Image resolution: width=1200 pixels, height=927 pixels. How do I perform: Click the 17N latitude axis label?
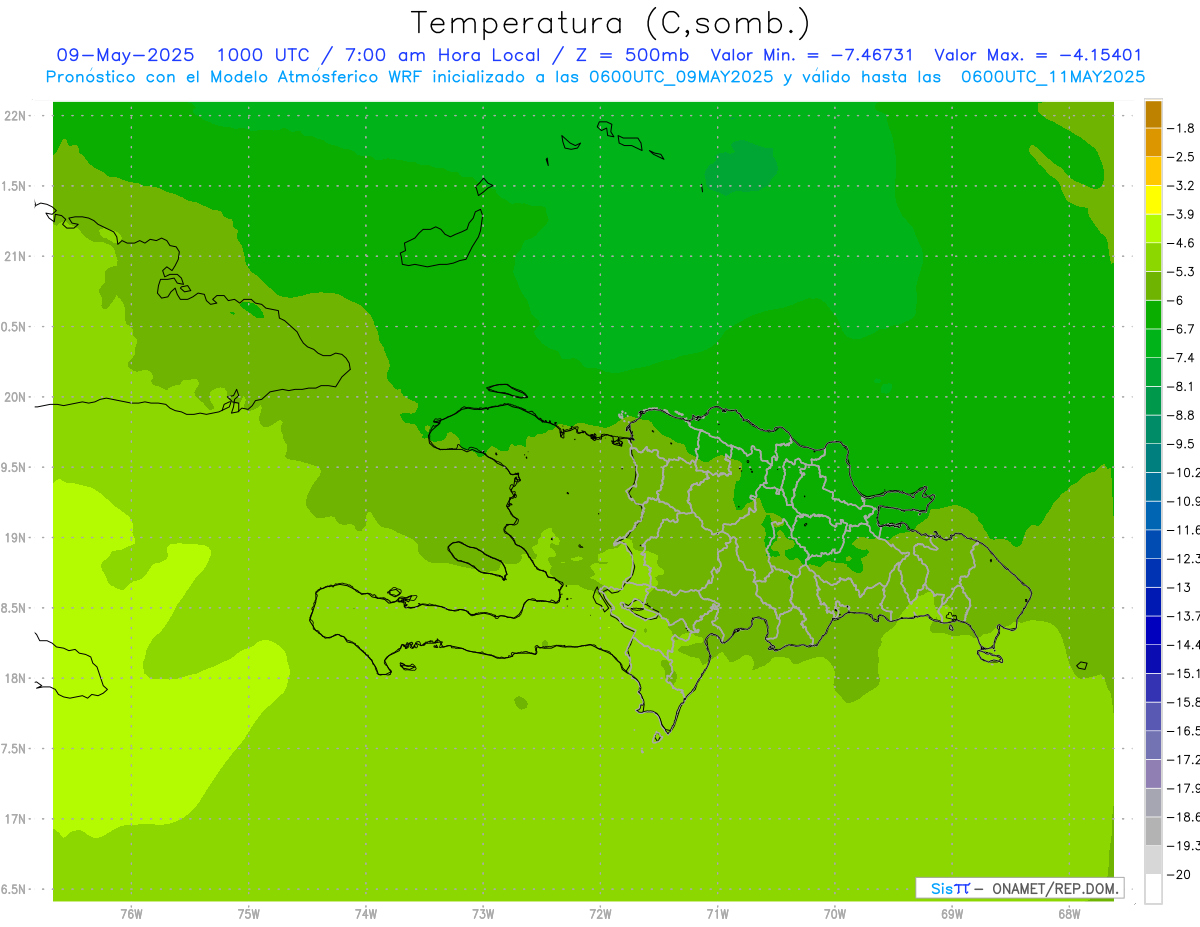pos(15,819)
